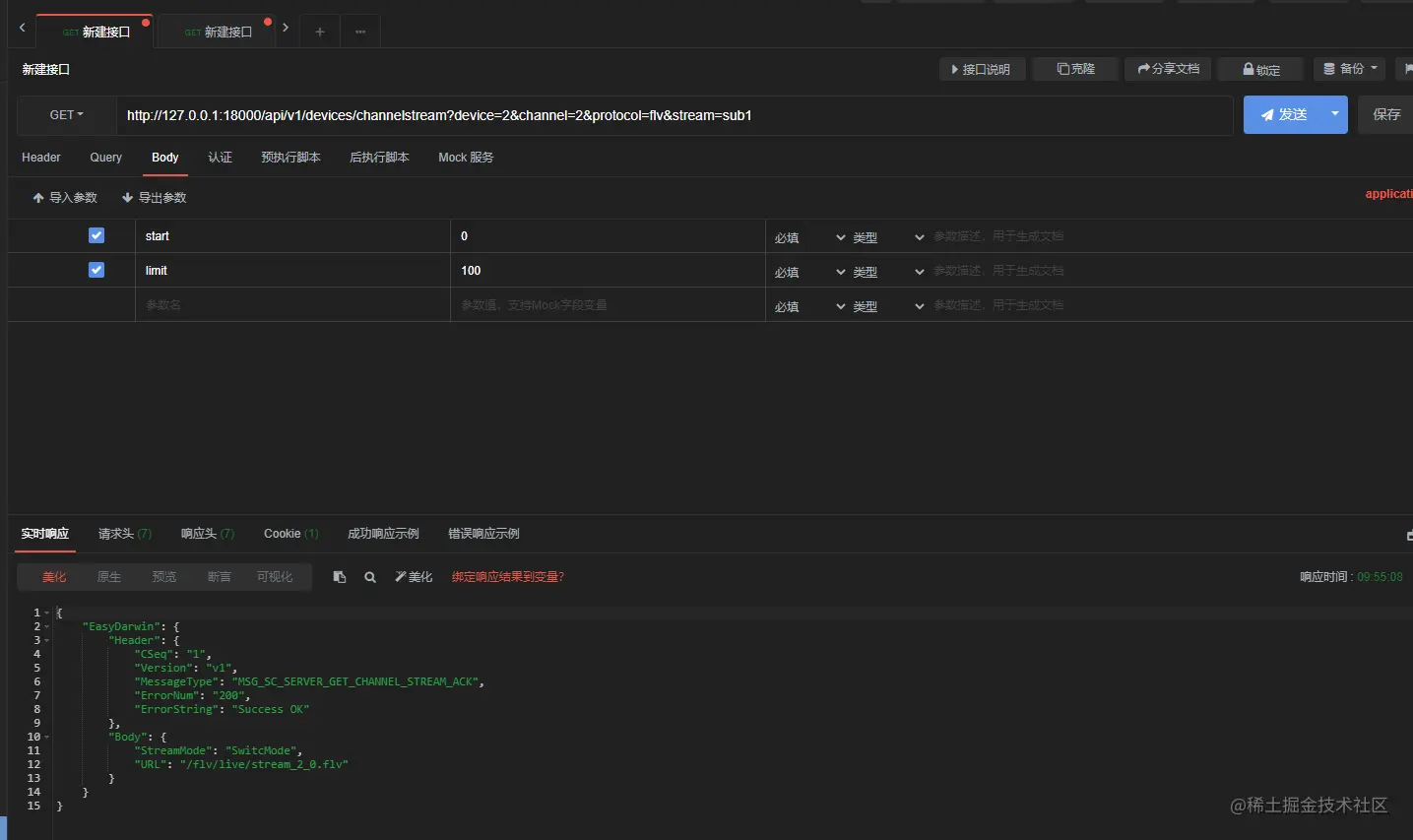Click the 分享文档 share document button

(x=1168, y=69)
